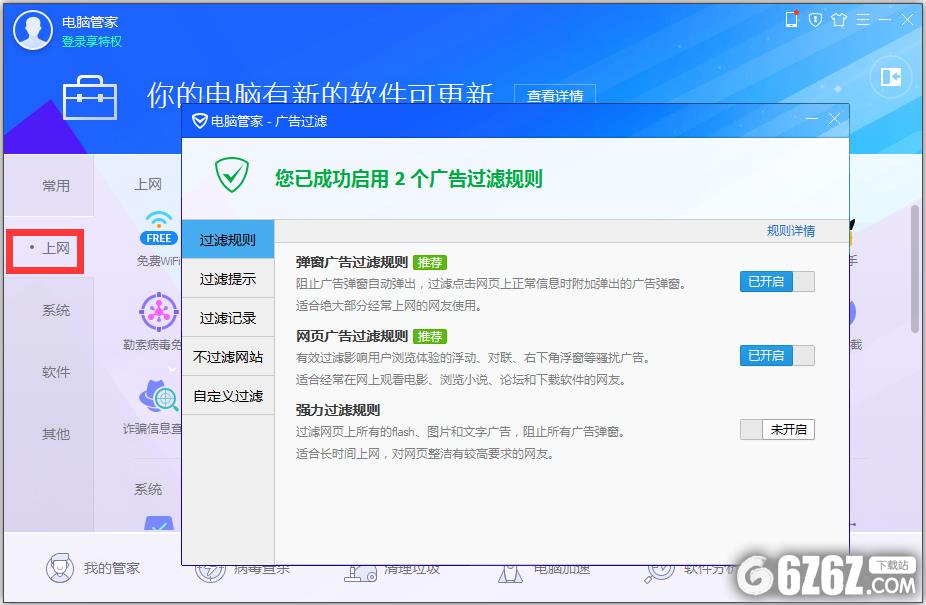Click the shield icon in main title bar

coord(815,20)
